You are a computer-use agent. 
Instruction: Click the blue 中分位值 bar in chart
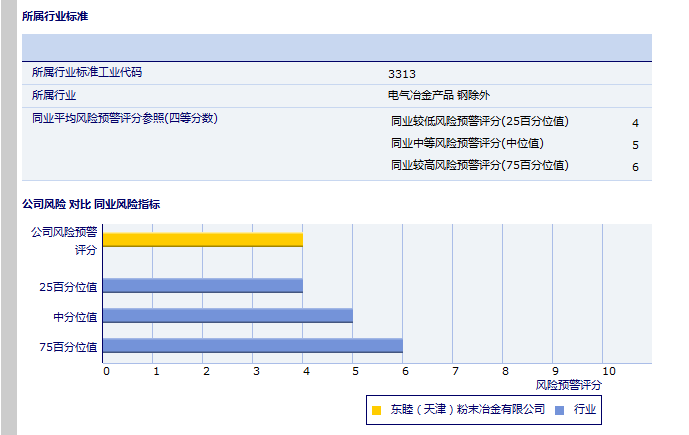point(227,316)
